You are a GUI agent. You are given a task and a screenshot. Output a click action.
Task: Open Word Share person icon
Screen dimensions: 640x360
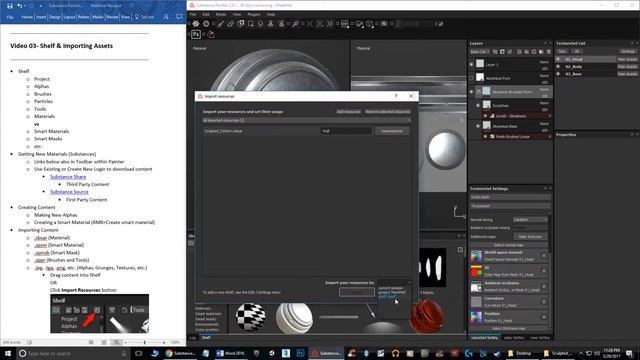pos(166,17)
